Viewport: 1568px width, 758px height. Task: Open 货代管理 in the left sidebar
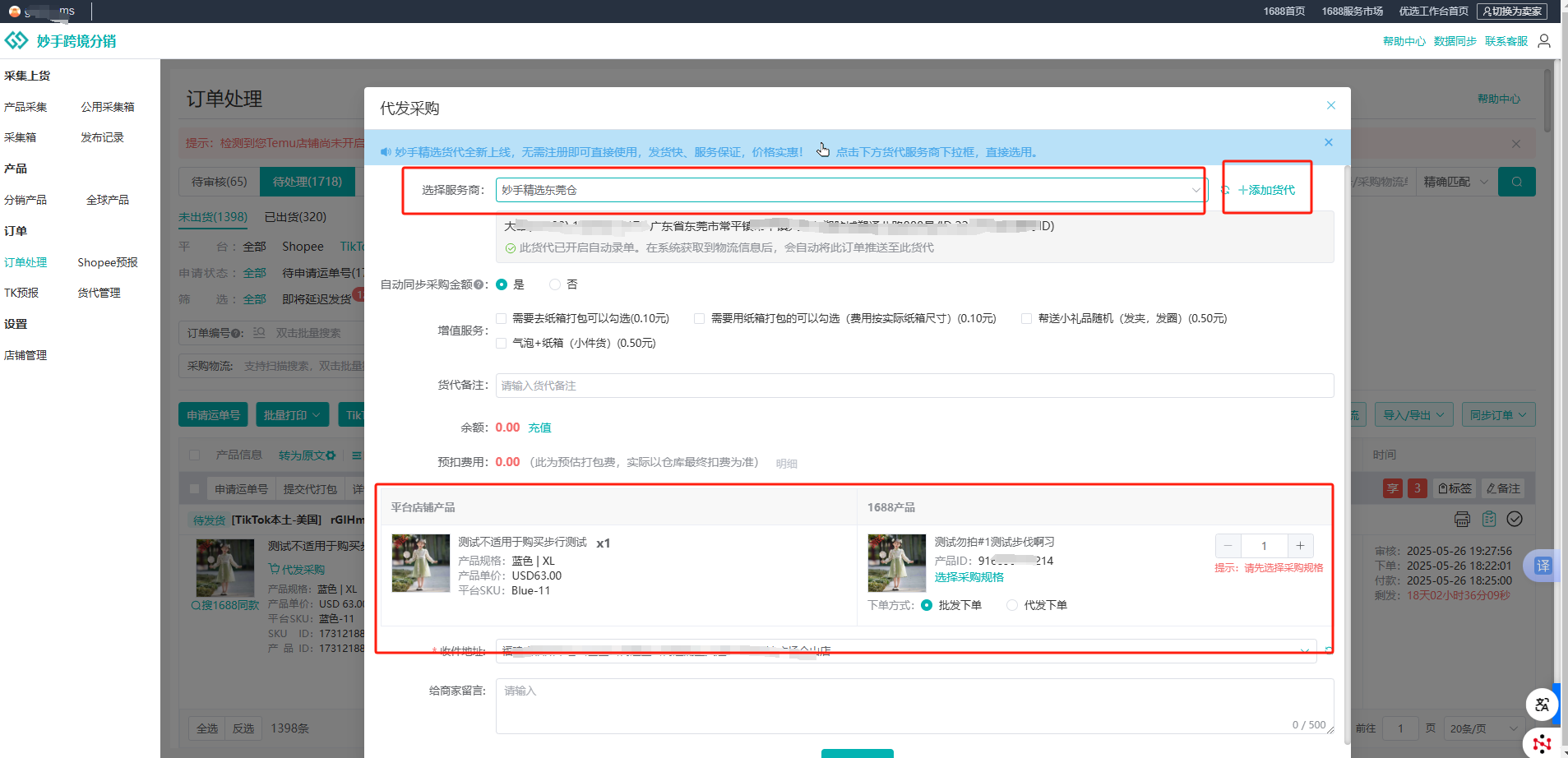pos(99,293)
